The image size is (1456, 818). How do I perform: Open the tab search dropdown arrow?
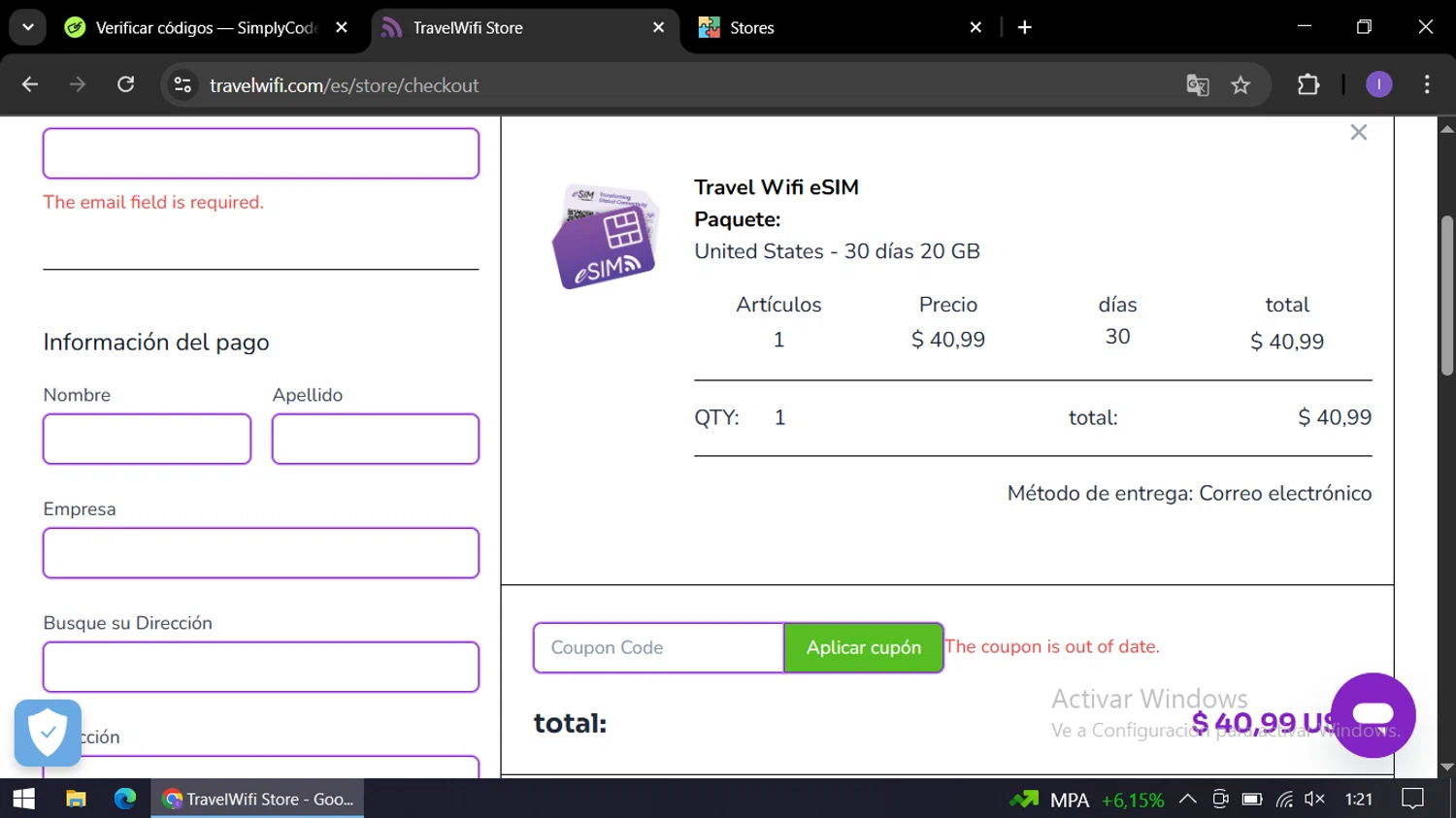click(28, 27)
